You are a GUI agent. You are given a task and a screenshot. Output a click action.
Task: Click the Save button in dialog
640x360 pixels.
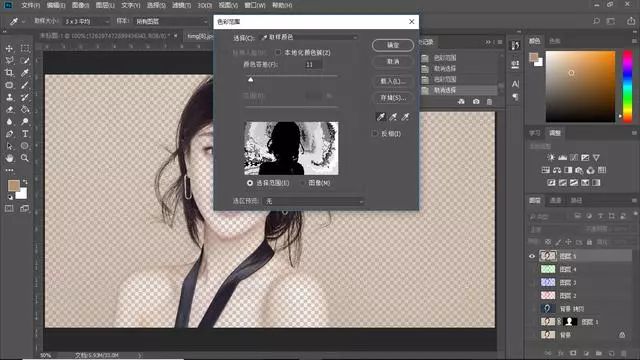[x=393, y=98]
